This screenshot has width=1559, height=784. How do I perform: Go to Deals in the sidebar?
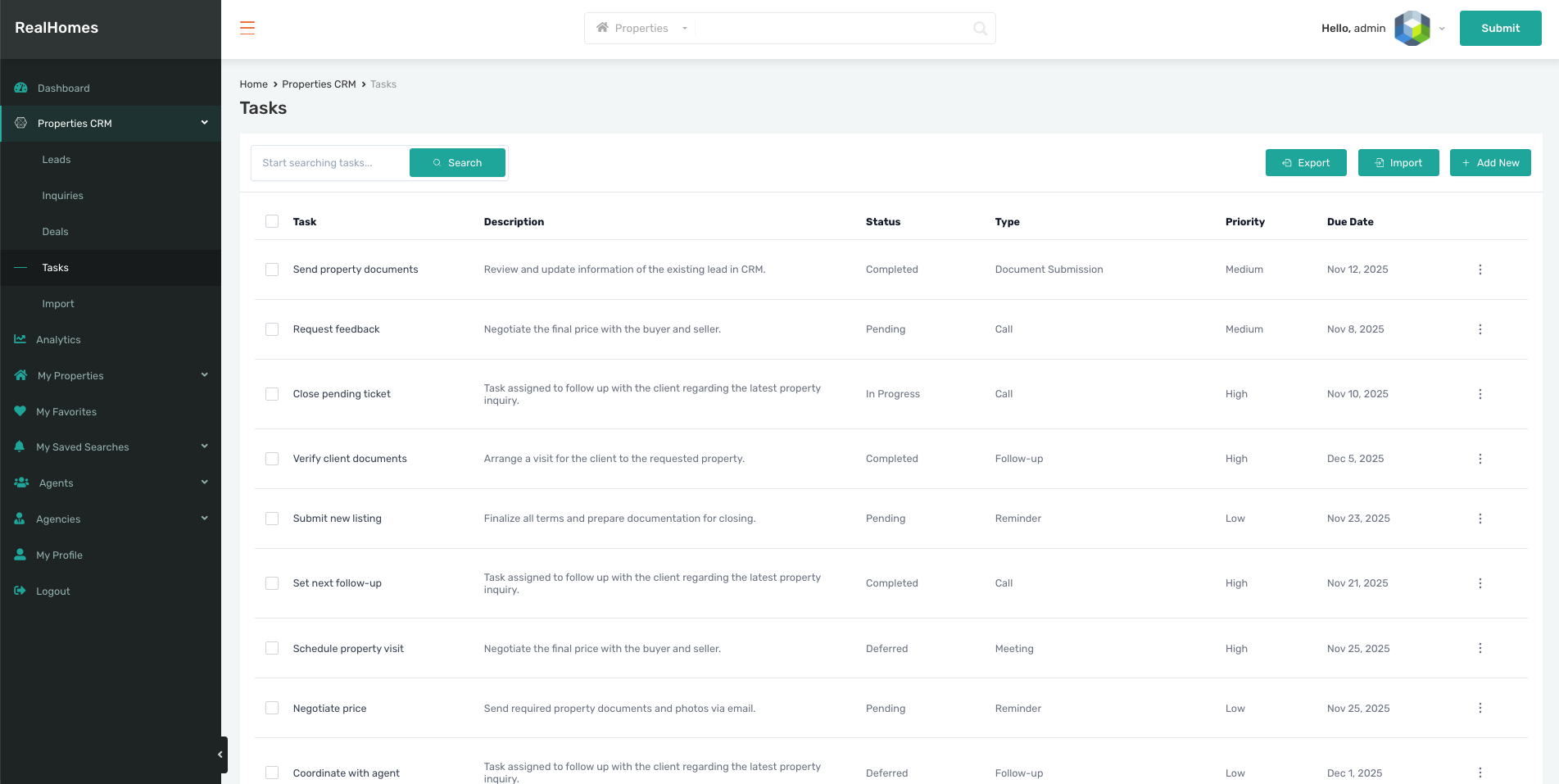click(56, 232)
